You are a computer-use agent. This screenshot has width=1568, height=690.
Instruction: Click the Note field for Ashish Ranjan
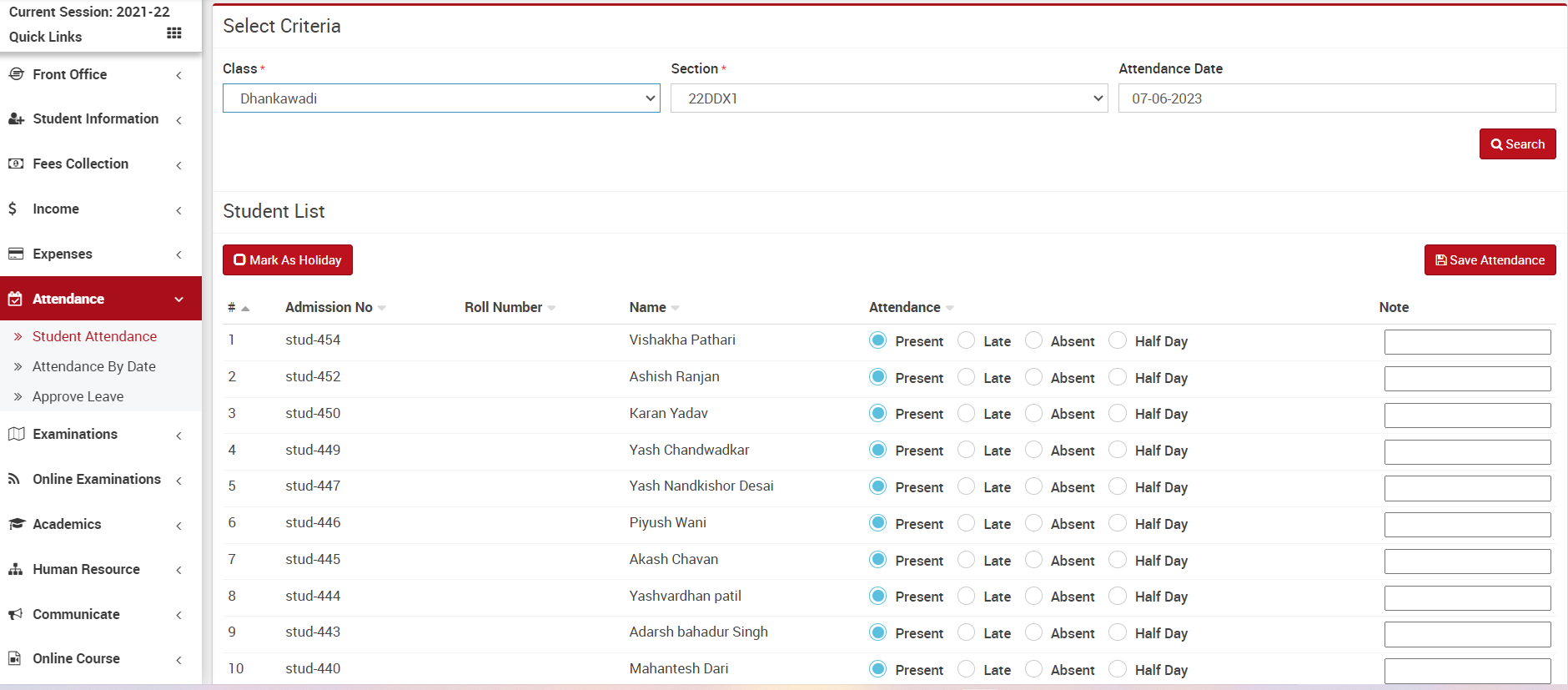tap(1466, 378)
